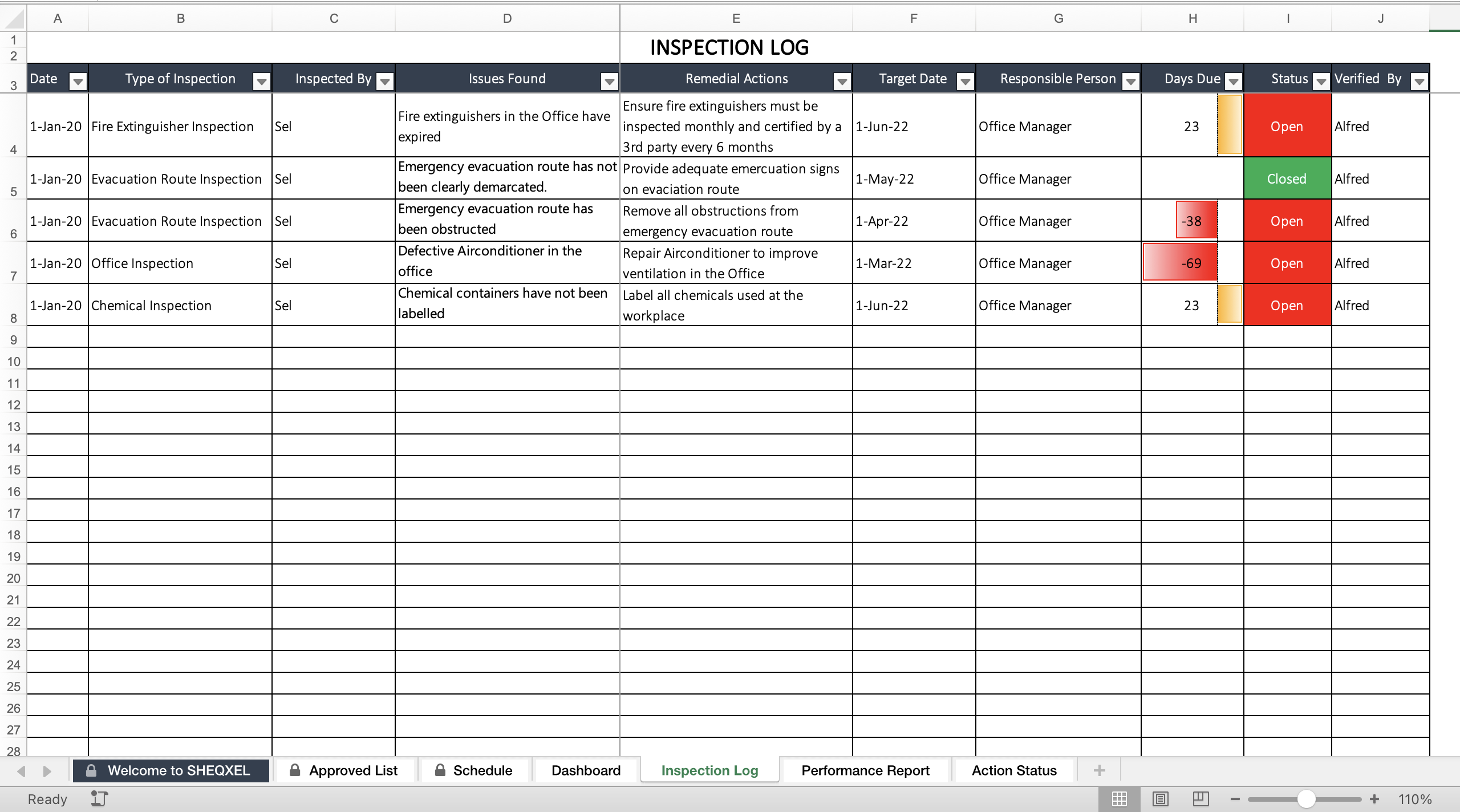Click 'Label all chemicals used' remedial action cell
This screenshot has height=812, width=1460.
(x=736, y=305)
